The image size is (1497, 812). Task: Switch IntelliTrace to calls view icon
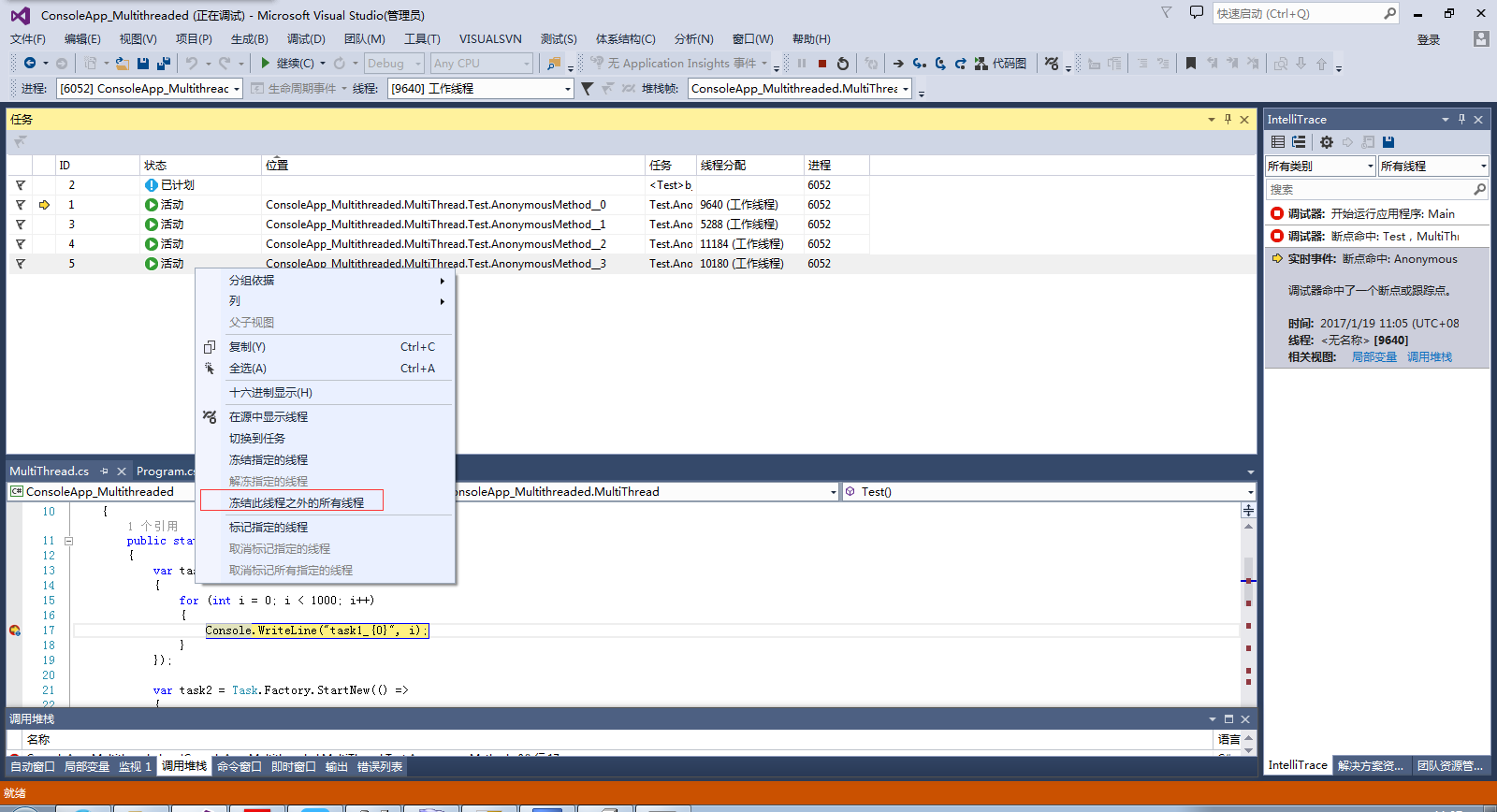[1299, 142]
